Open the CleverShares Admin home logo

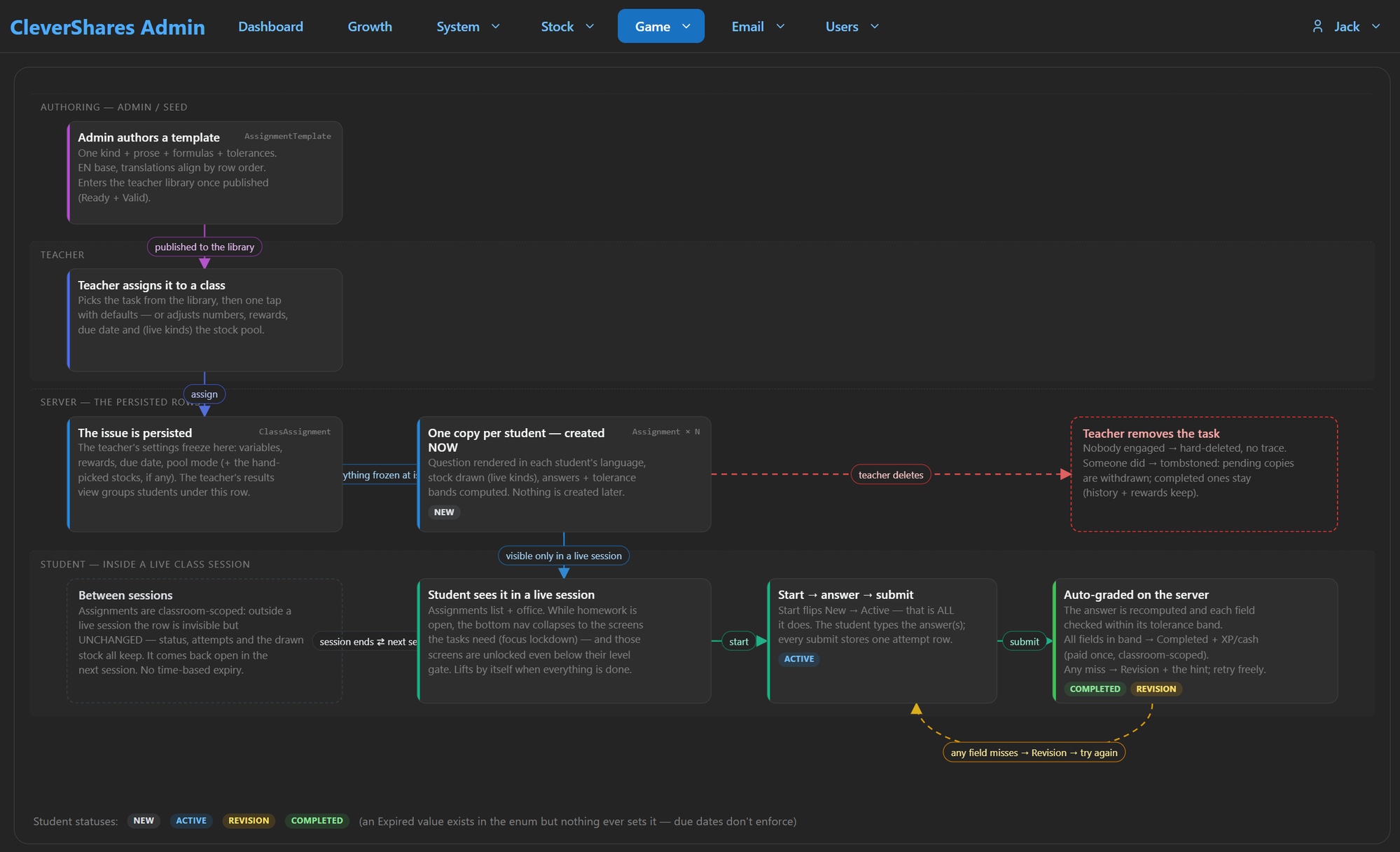pyautogui.click(x=107, y=27)
